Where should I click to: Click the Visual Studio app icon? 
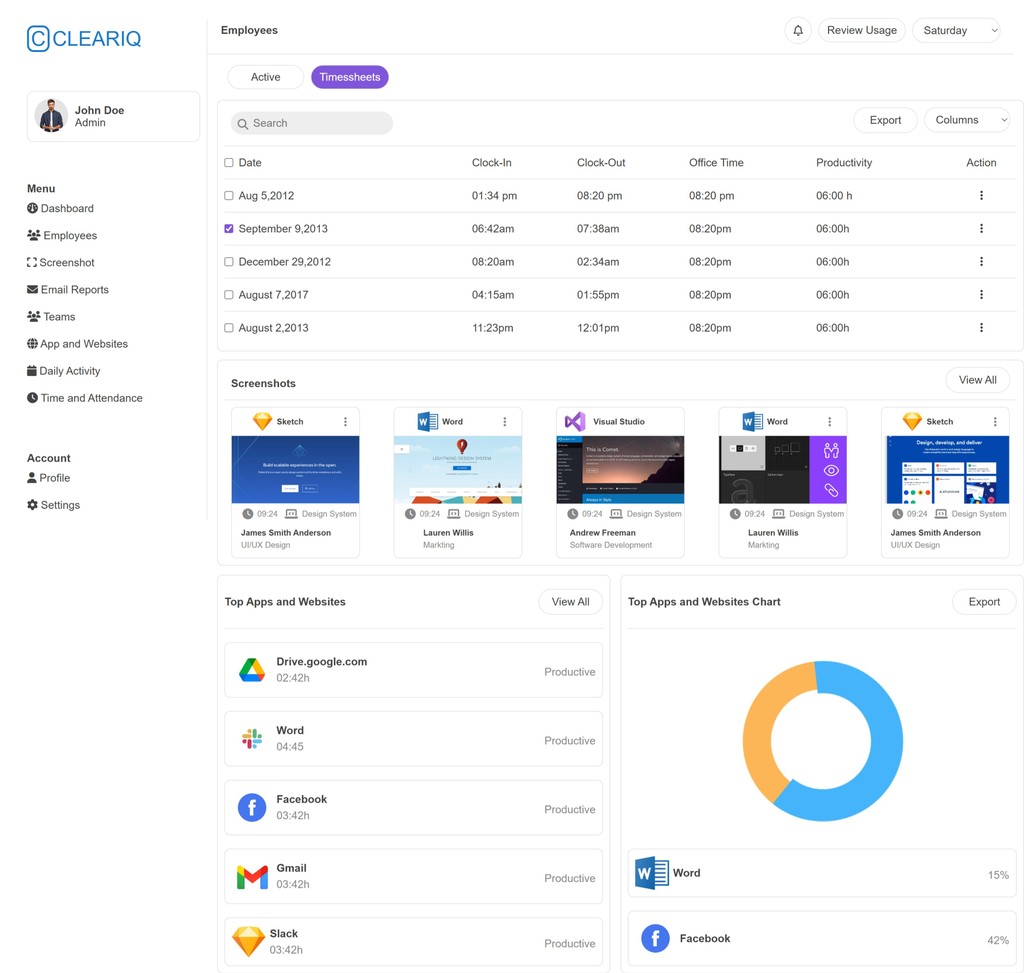click(x=575, y=422)
